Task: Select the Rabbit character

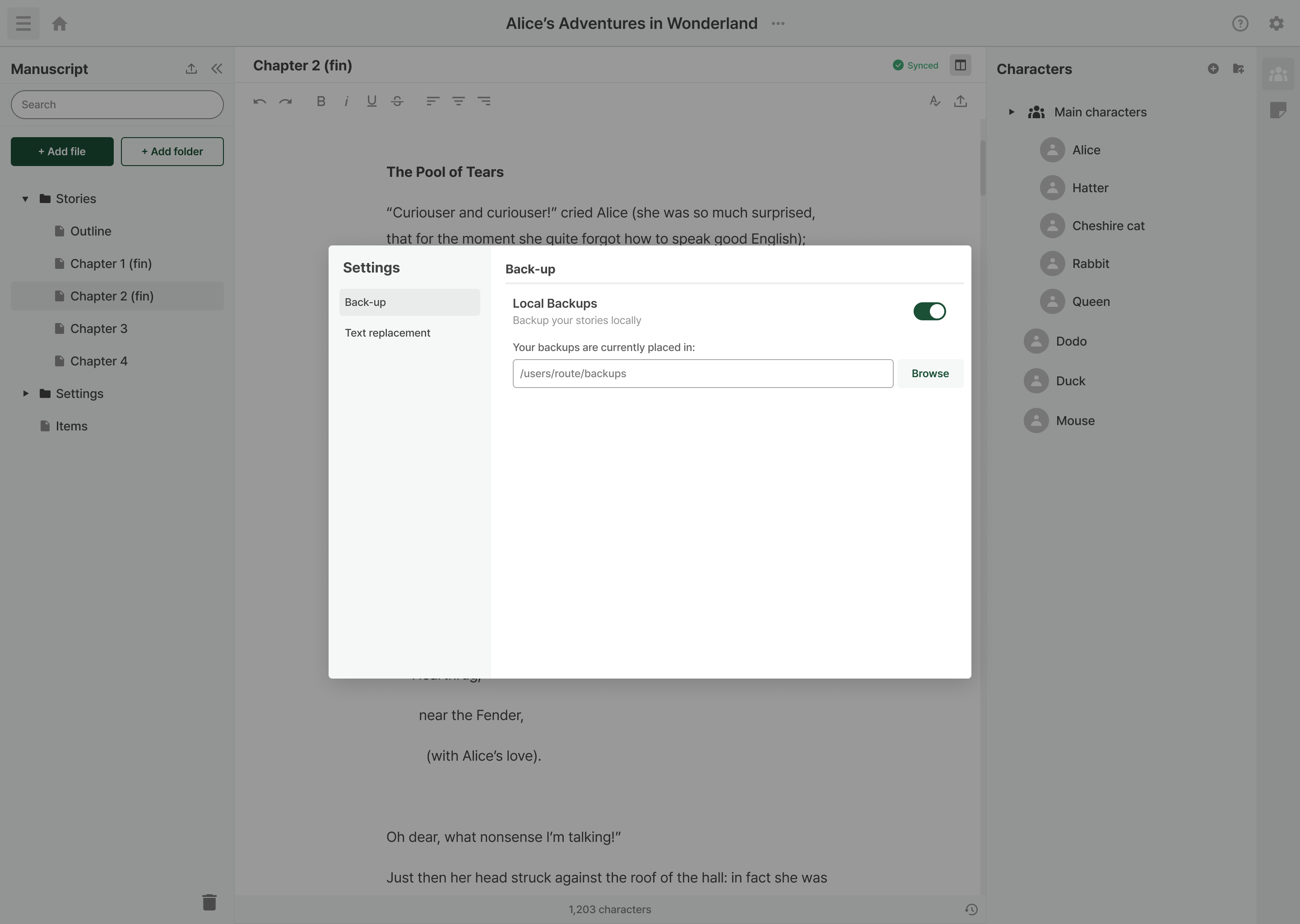Action: pos(1075,264)
